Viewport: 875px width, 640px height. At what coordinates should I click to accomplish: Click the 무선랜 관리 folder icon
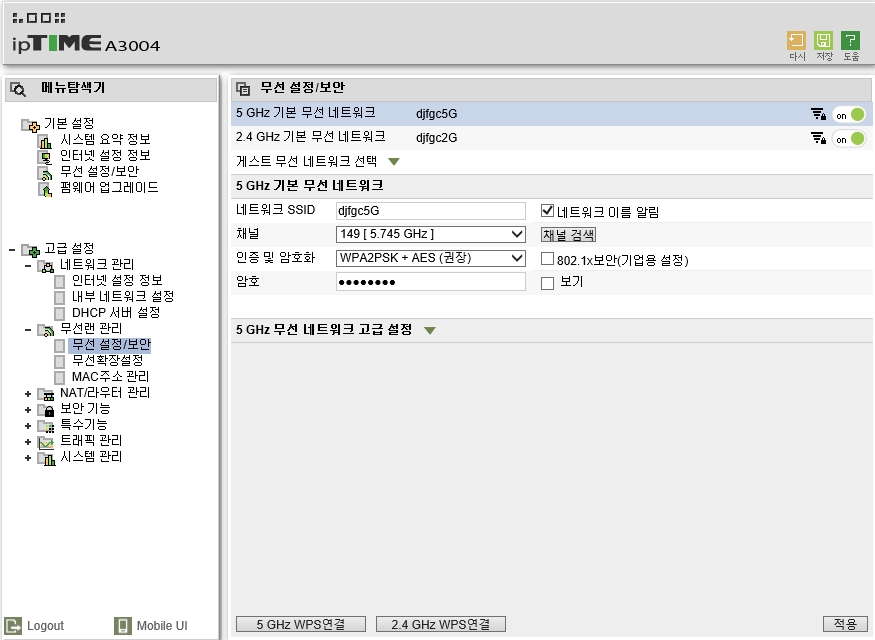(x=46, y=330)
